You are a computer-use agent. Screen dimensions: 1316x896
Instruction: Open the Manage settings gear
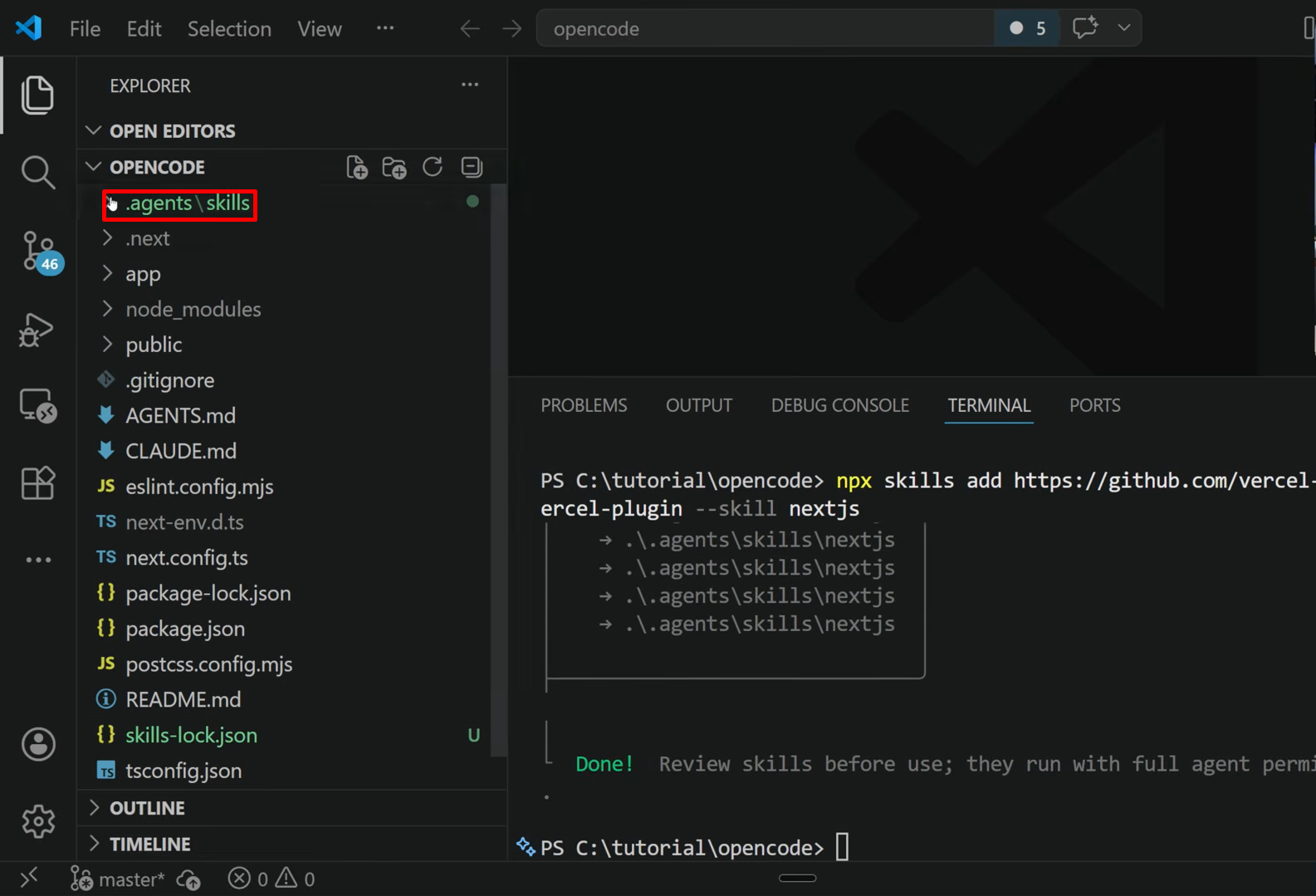click(38, 821)
